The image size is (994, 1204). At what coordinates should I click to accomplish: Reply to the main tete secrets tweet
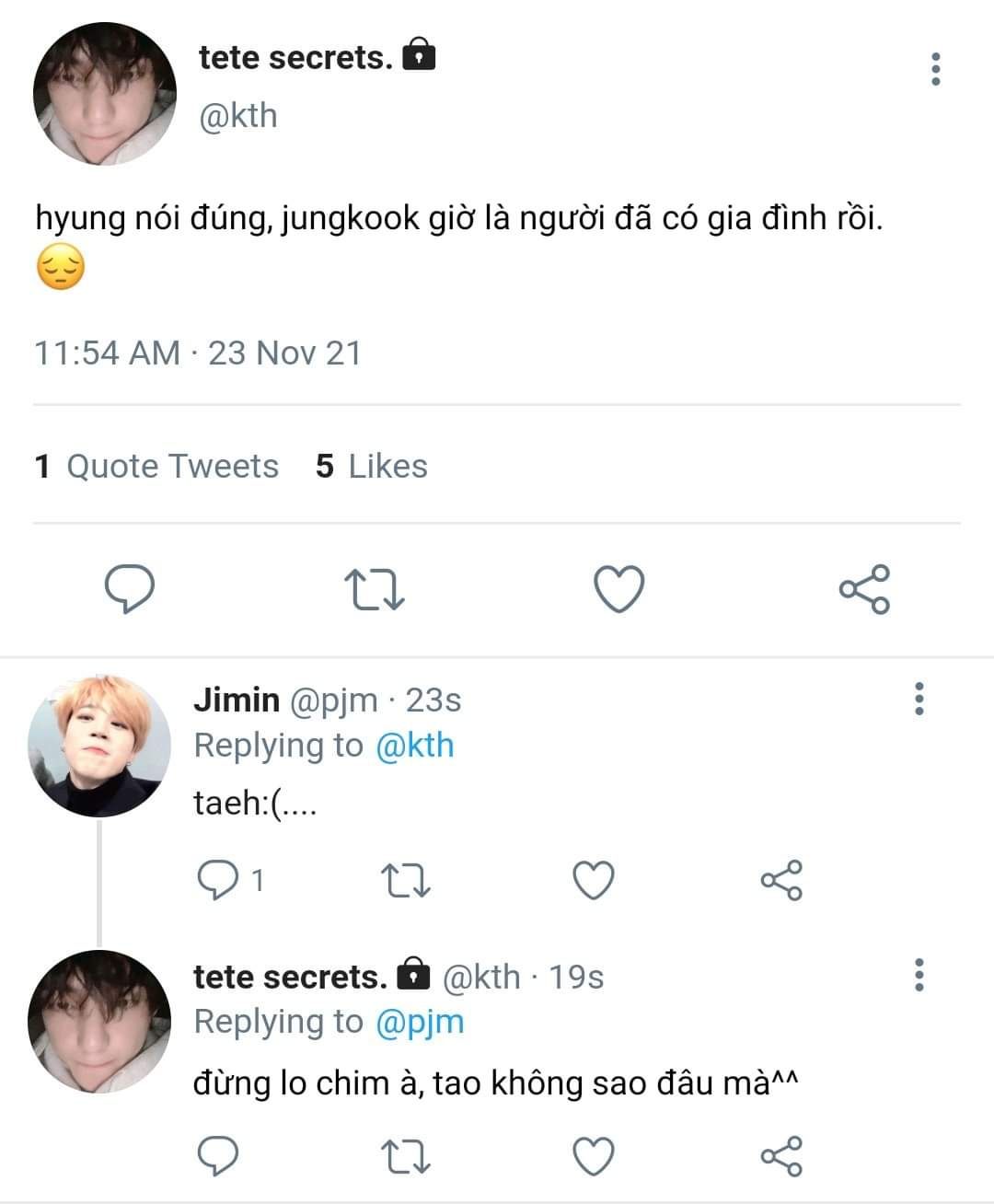[129, 589]
